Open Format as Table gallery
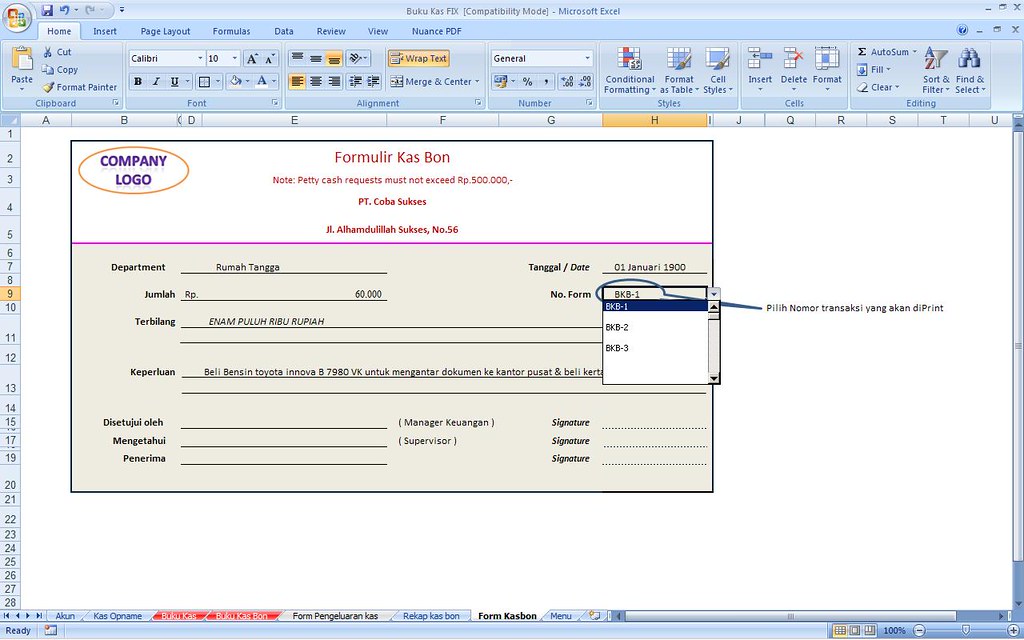Screen dimensions: 1024x640 pos(679,71)
